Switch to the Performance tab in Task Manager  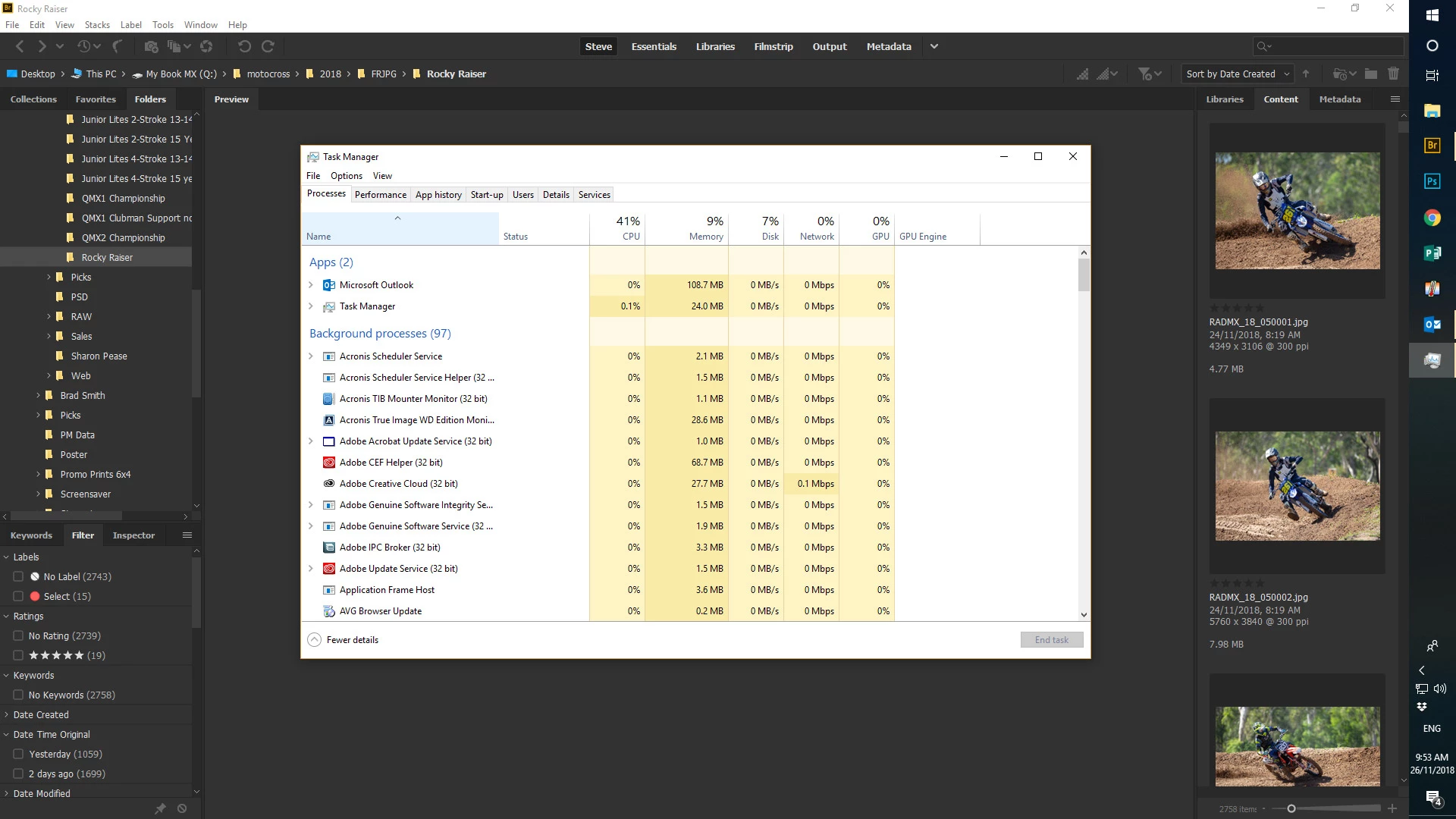tap(380, 195)
